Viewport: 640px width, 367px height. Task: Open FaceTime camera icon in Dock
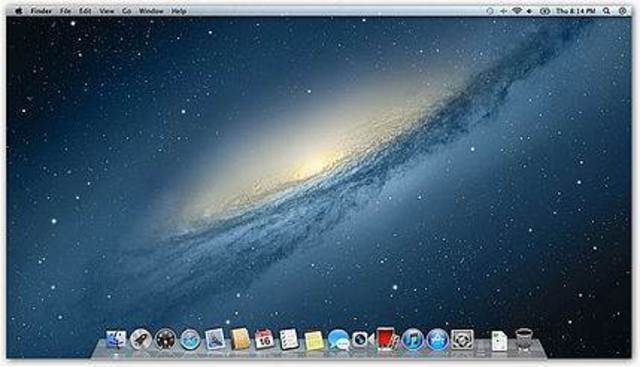tap(363, 339)
